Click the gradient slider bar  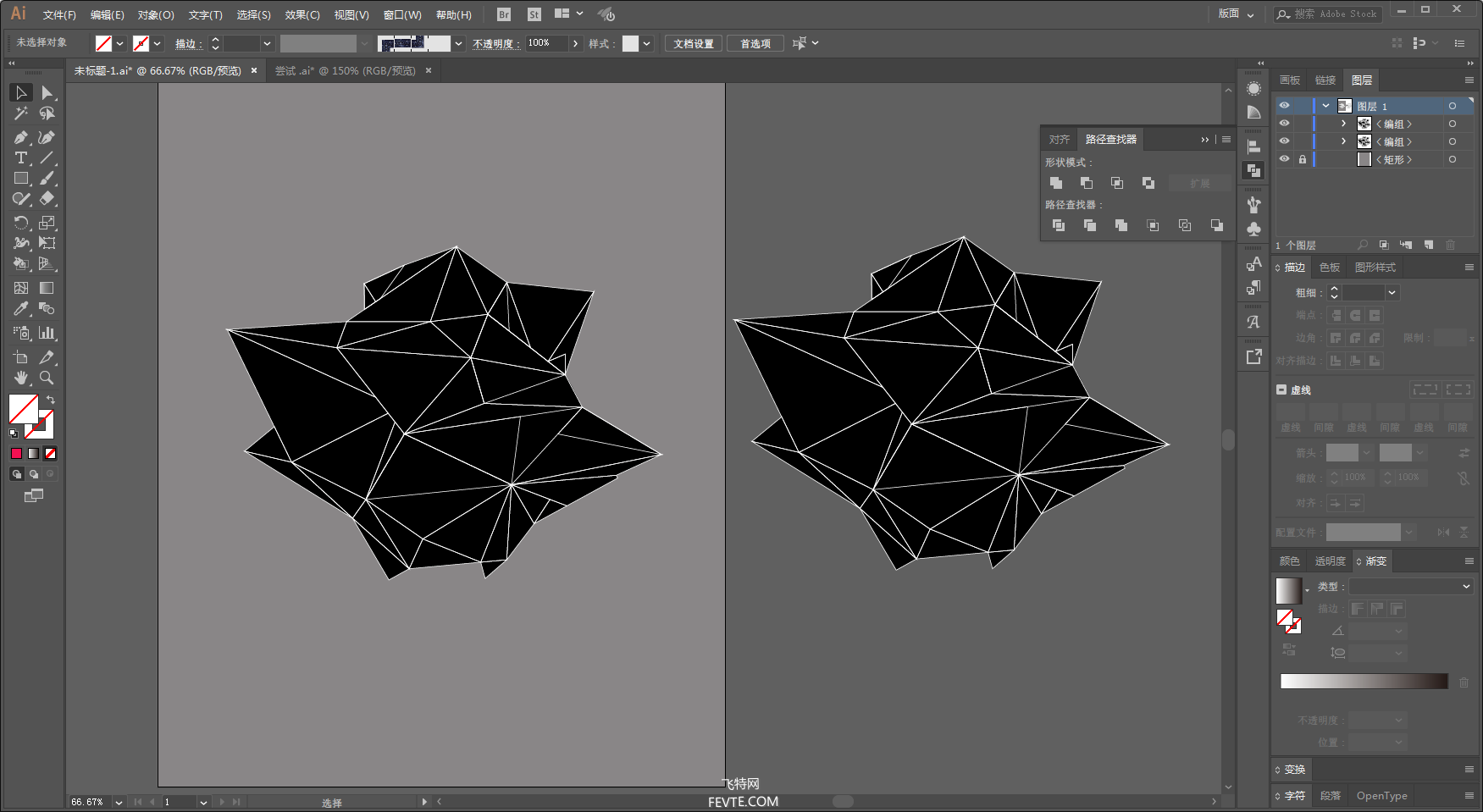point(1364,682)
